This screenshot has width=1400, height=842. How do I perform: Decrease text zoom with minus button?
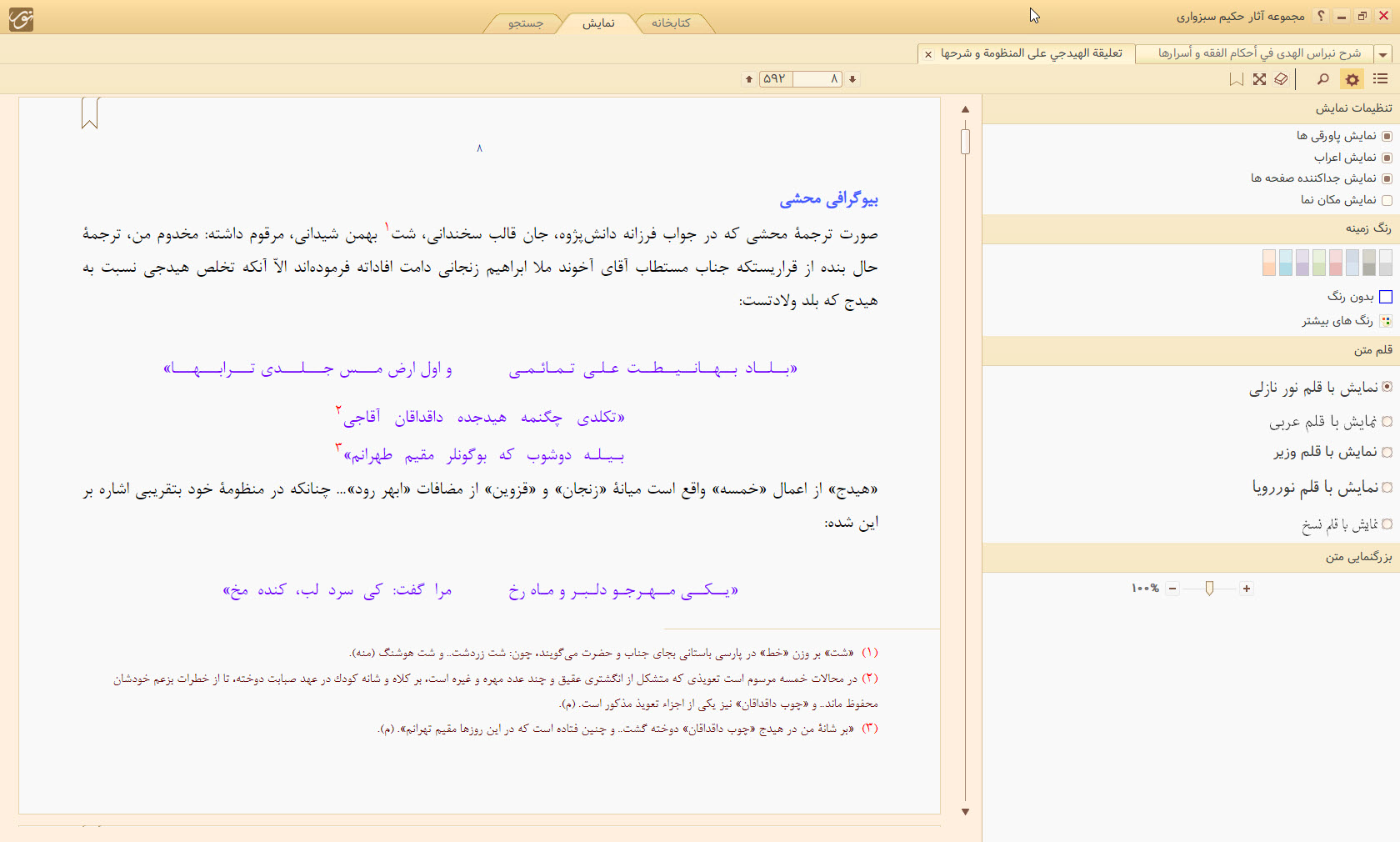point(1172,589)
